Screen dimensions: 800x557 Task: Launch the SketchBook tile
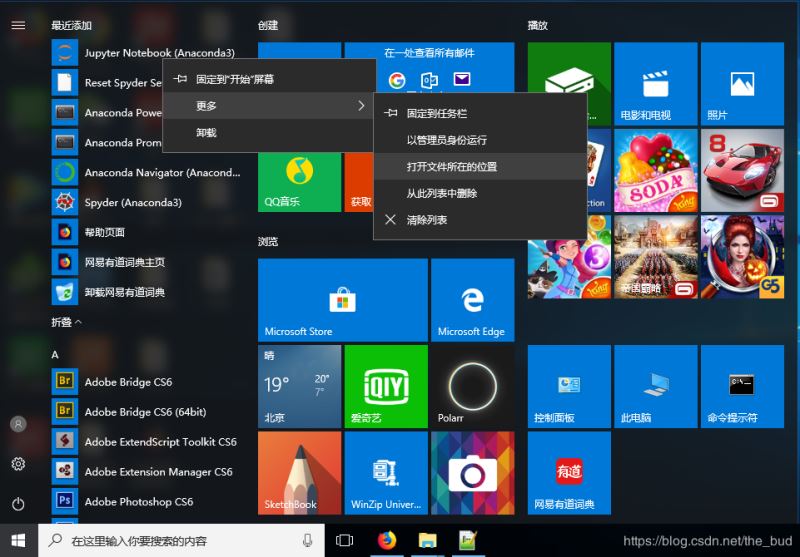(299, 473)
